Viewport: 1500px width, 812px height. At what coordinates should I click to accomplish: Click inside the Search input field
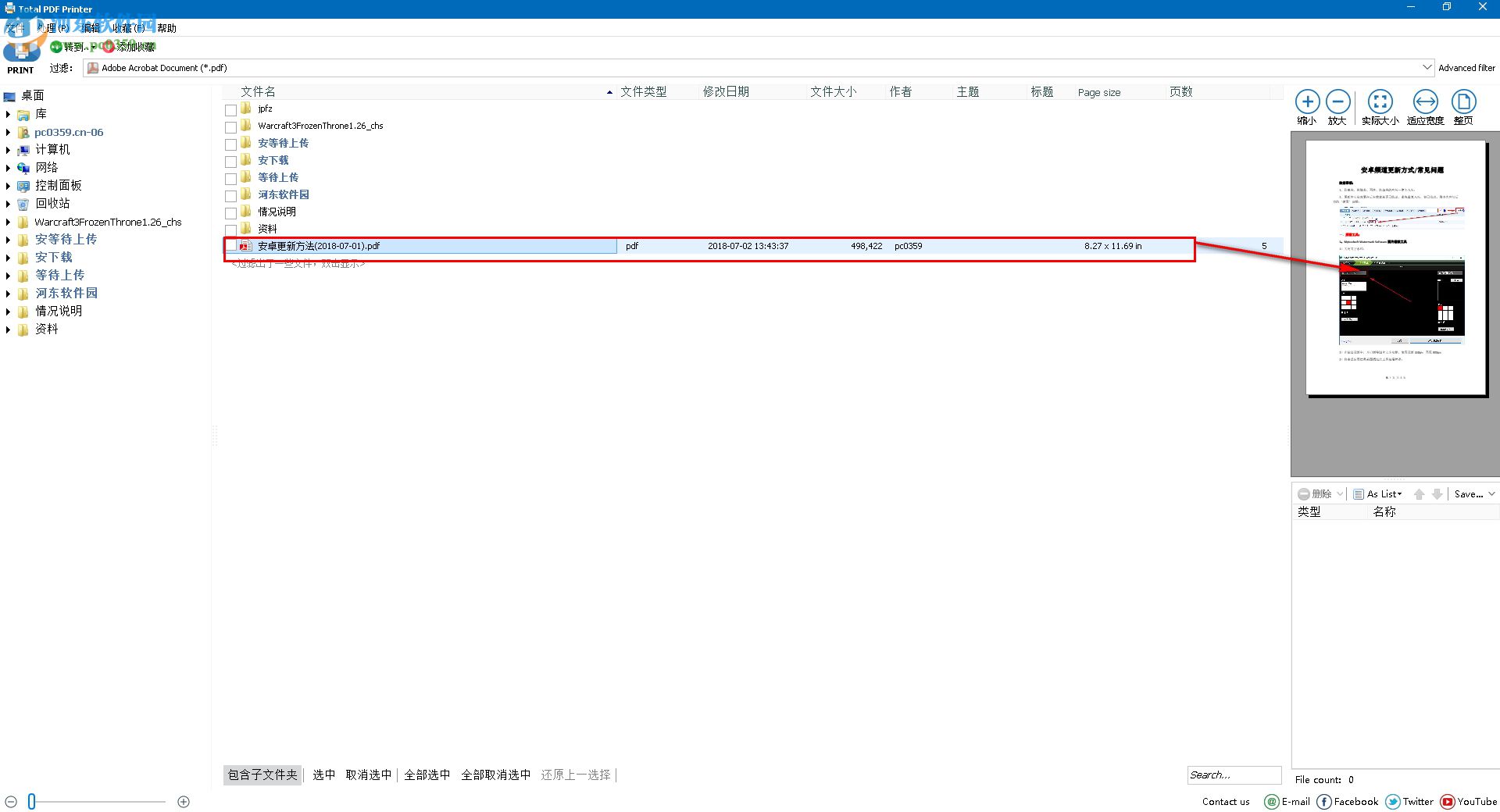[1233, 775]
